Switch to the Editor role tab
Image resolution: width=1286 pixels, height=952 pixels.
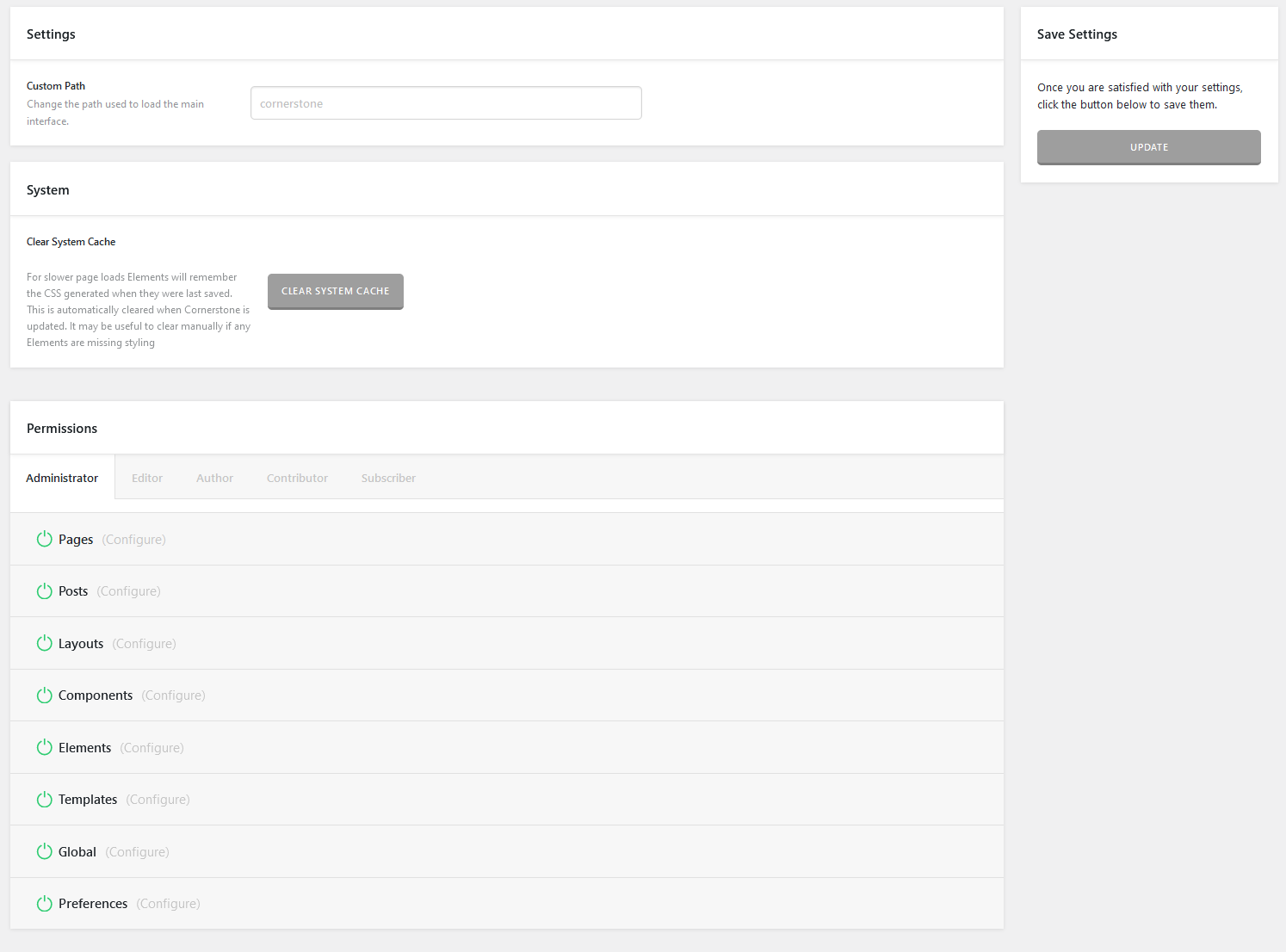pos(147,479)
